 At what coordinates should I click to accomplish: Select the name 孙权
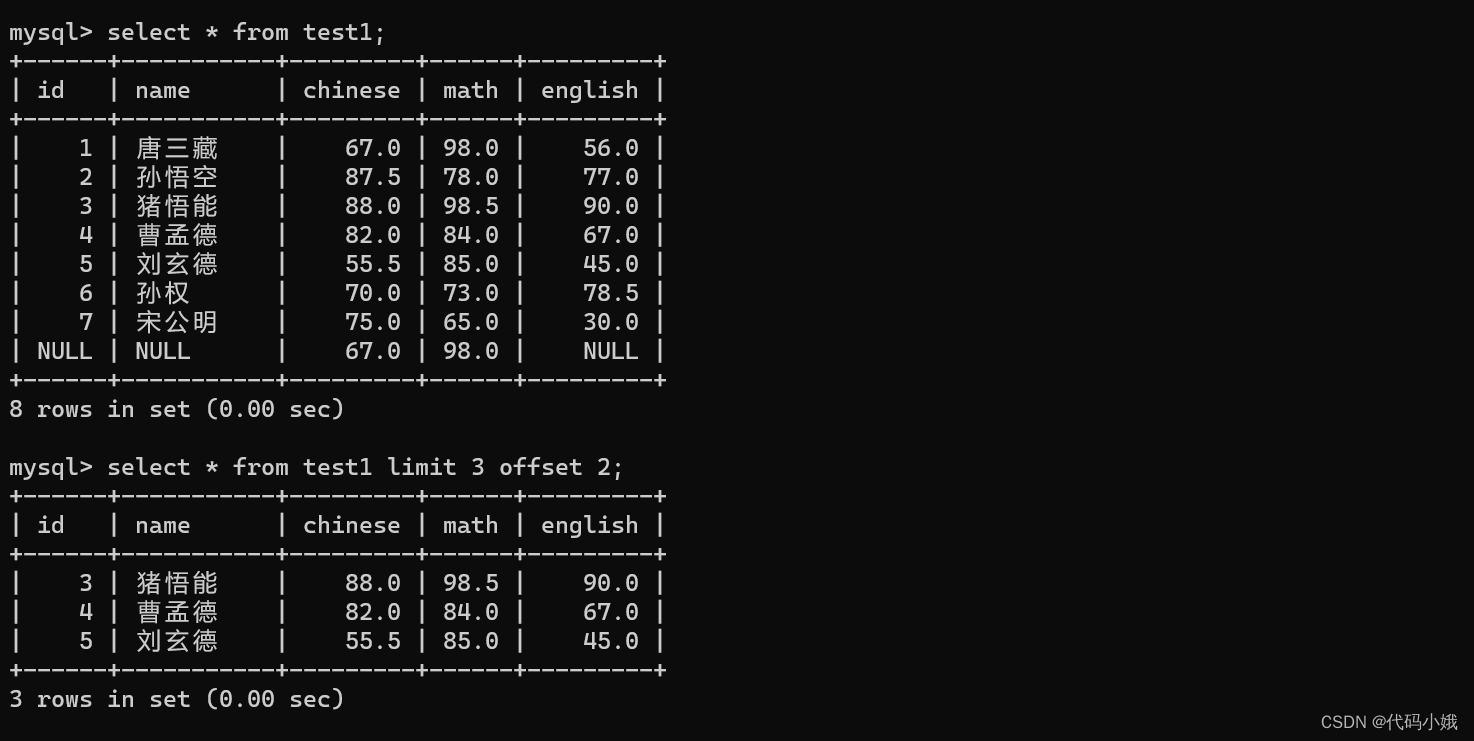click(x=162, y=293)
